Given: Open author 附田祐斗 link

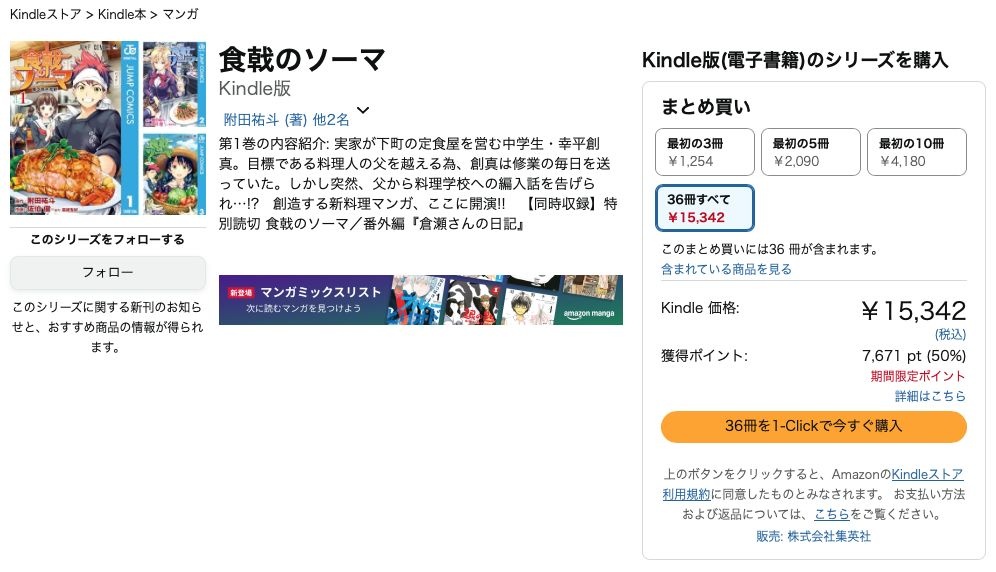Looking at the screenshot, I should pos(252,119).
